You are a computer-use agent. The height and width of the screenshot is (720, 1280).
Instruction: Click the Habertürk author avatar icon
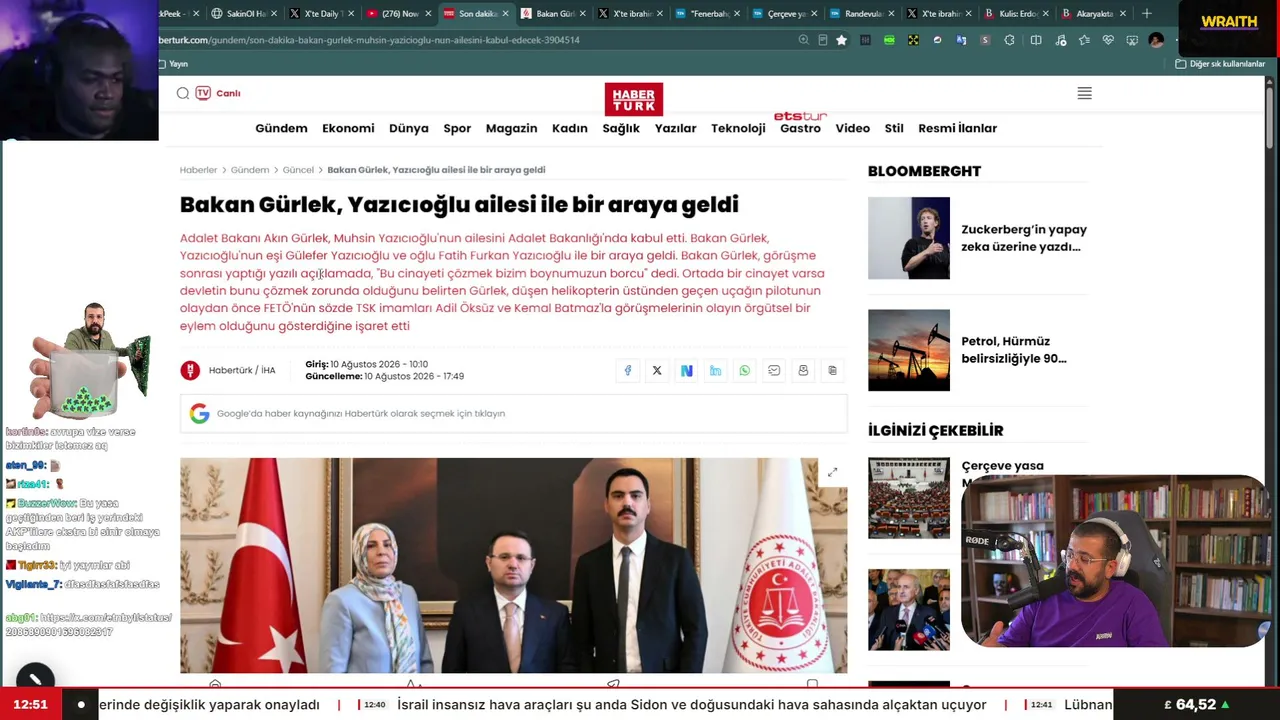(x=190, y=371)
